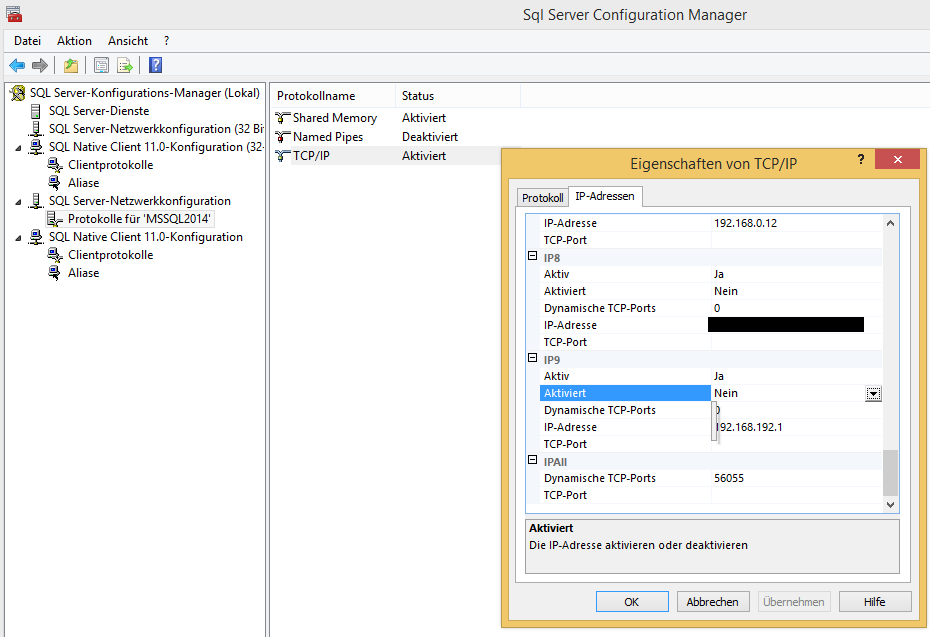
Task: Click the Aktiviert status of TCP/IP
Action: point(423,156)
